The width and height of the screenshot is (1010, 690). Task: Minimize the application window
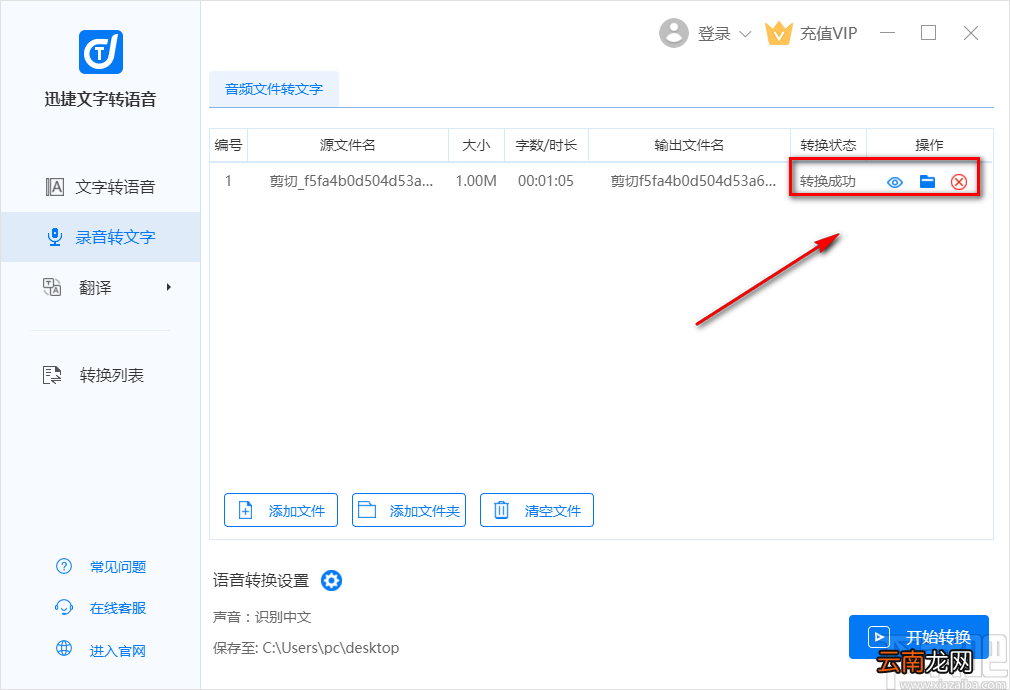pos(888,33)
